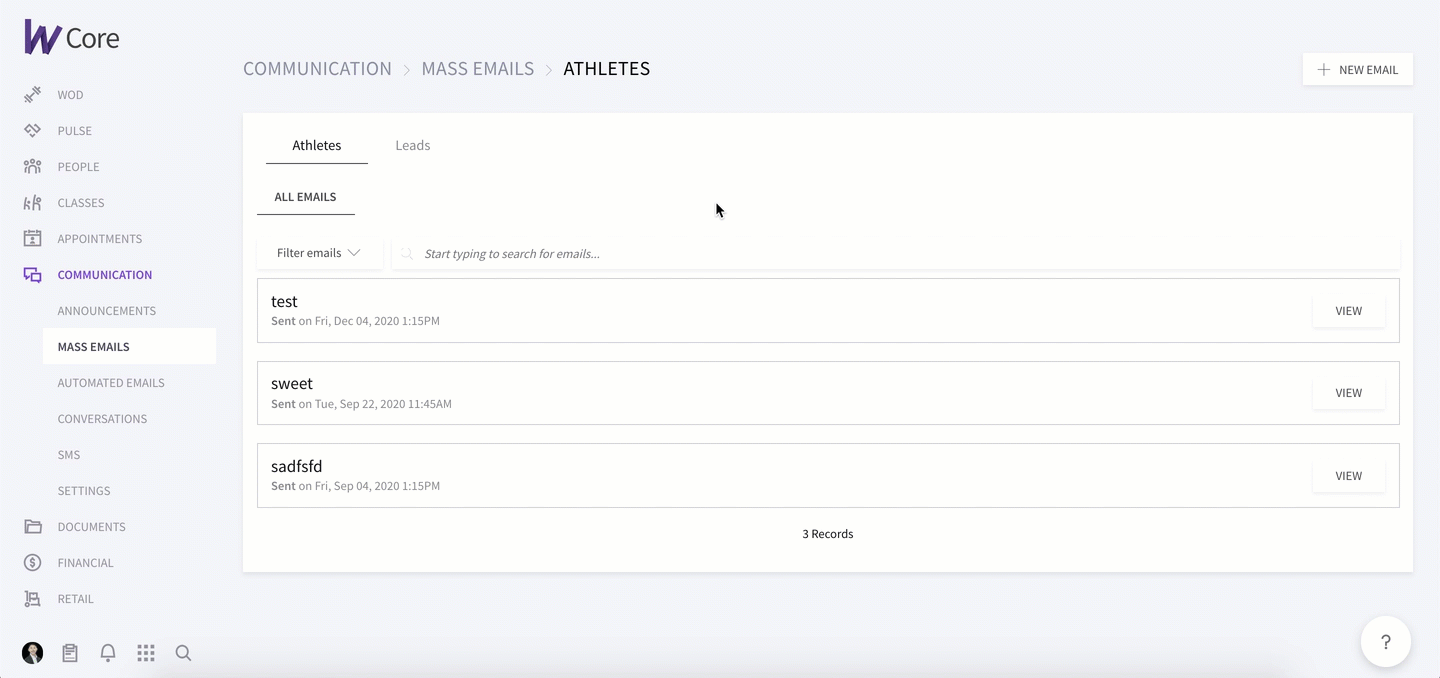This screenshot has width=1440, height=678.
Task: Click the Sep 22, 2020 sent date
Action: pos(384,404)
